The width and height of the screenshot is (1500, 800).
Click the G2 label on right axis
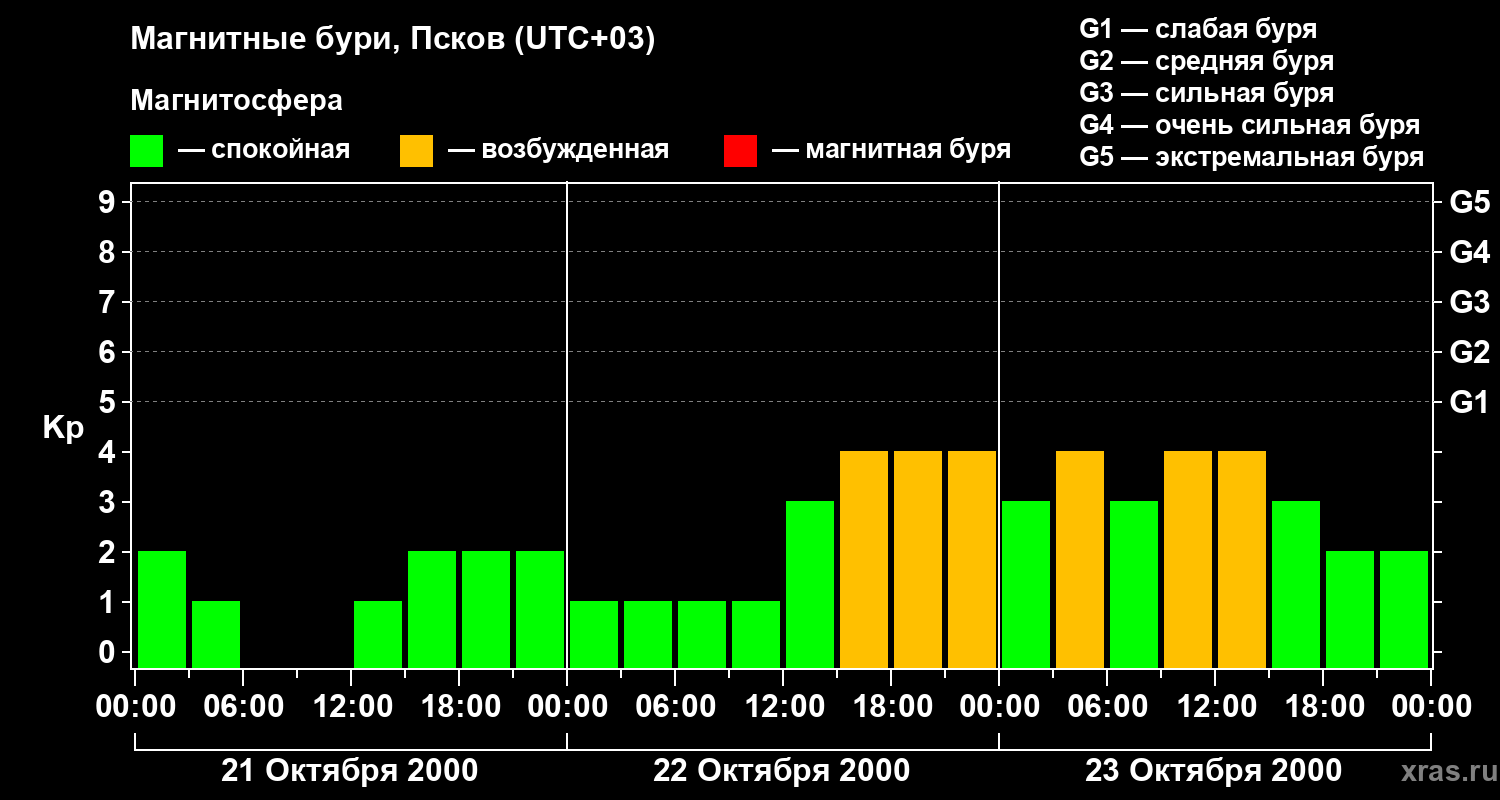point(1469,352)
